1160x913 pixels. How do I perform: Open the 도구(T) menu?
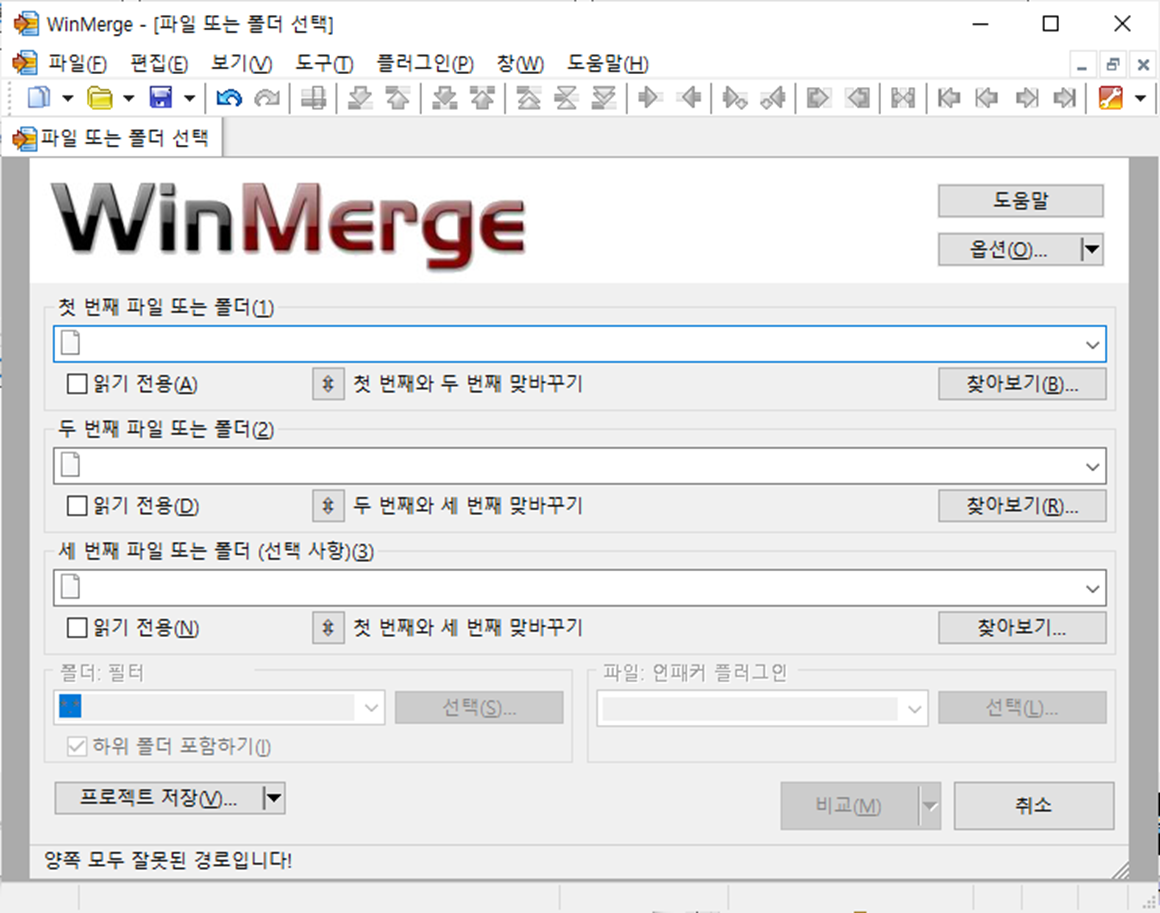click(325, 64)
